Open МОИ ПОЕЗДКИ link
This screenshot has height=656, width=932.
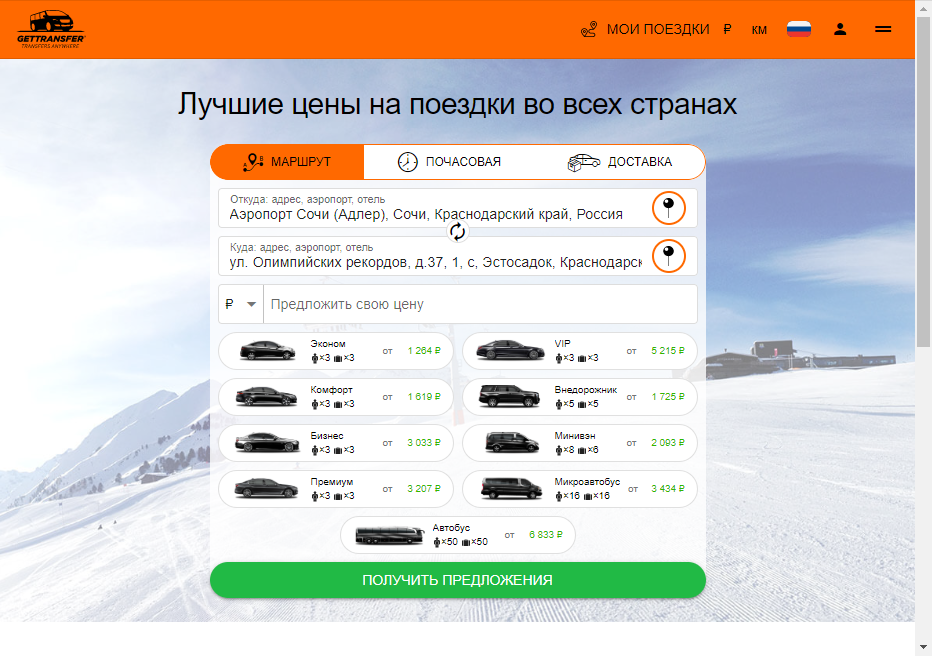658,29
